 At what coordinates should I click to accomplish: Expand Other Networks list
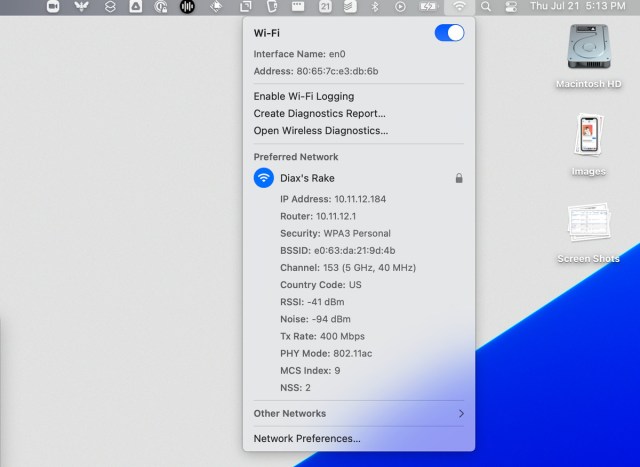[x=359, y=414]
